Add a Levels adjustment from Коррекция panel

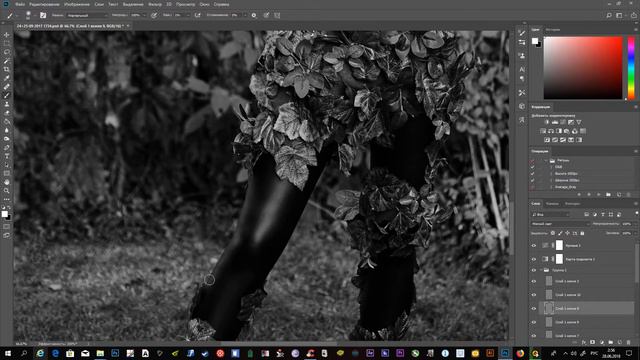555,122
